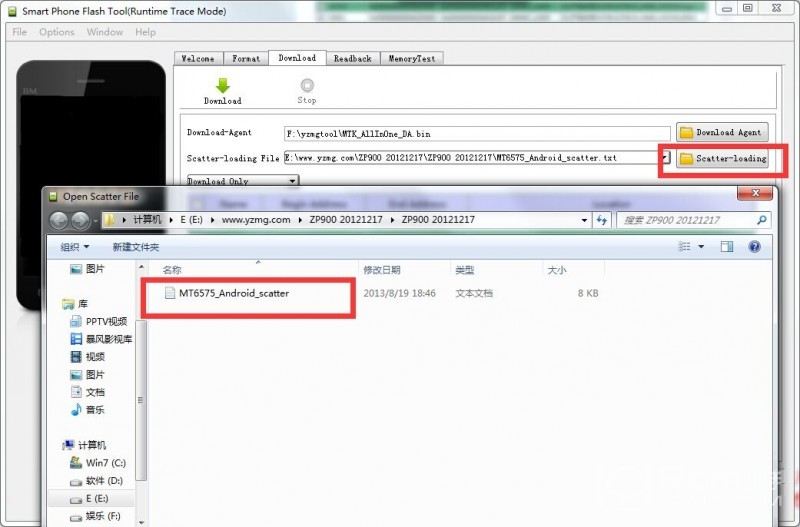Click www.yzmg.com in the breadcrumb path

tap(256, 220)
